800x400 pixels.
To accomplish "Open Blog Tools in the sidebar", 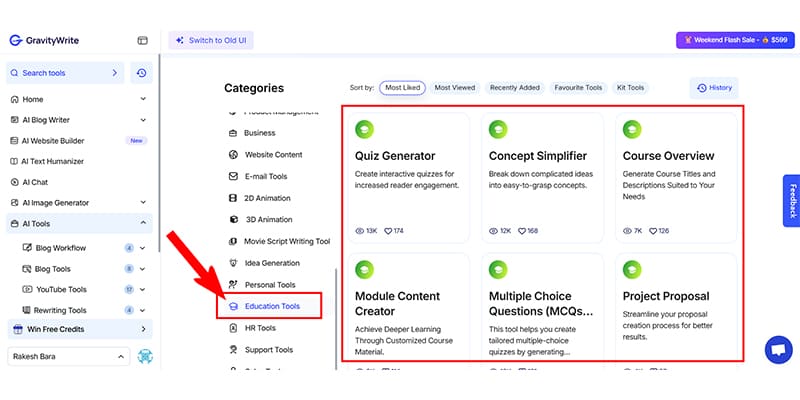I will pos(53,269).
